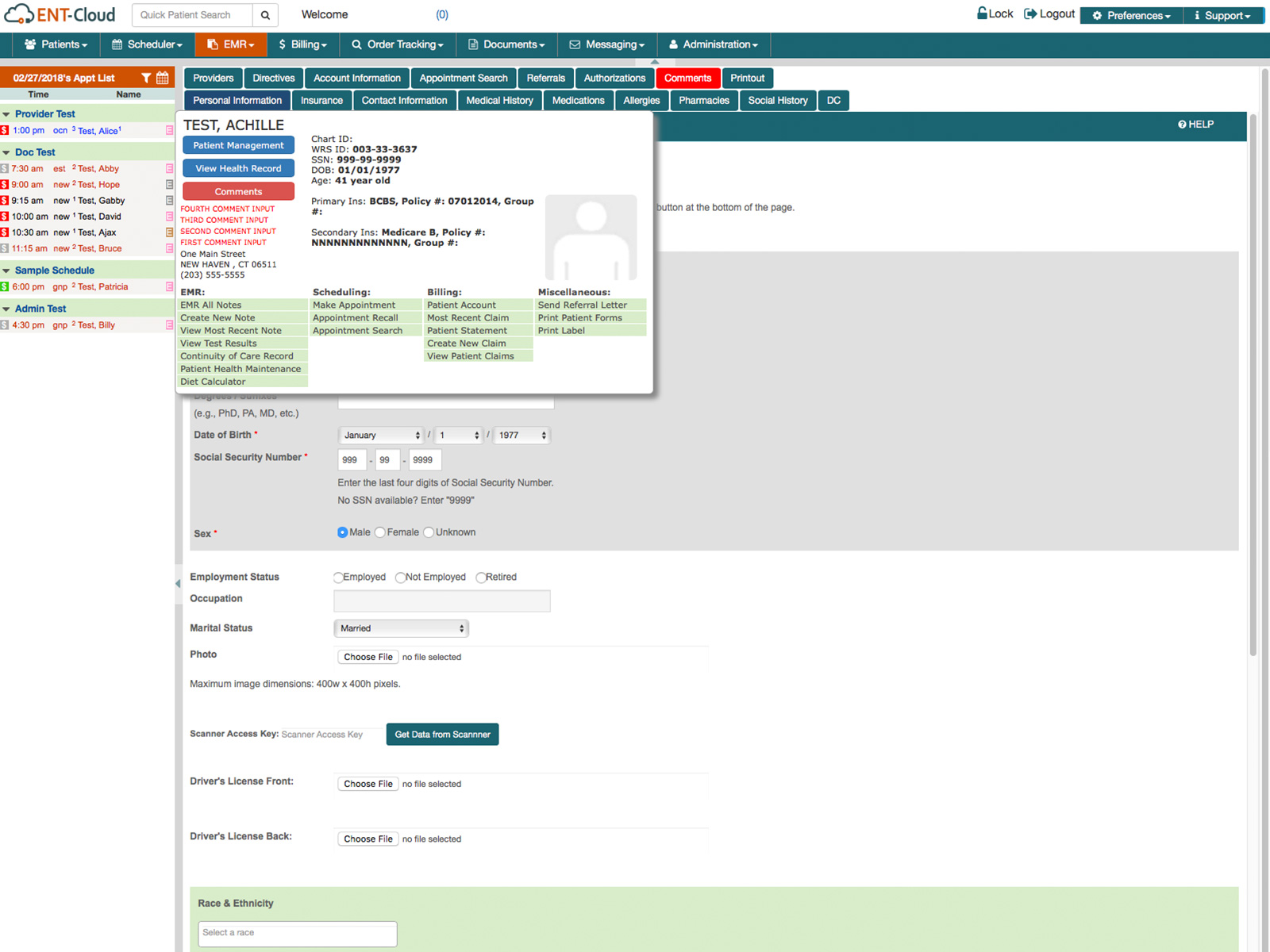Switch to the Medical History tab
Screen dimensions: 1270x952
point(499,100)
